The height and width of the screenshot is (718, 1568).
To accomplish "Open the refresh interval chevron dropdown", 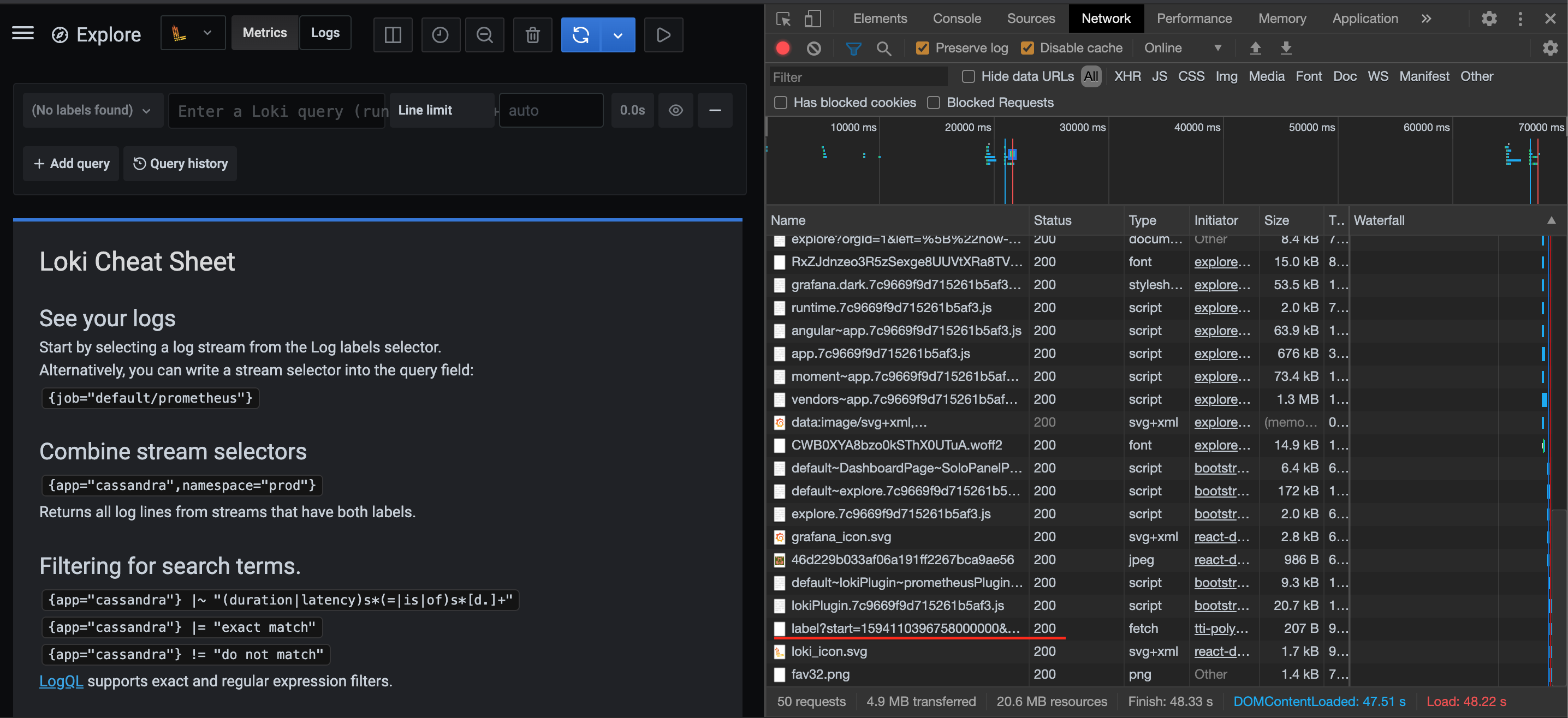I will [618, 35].
